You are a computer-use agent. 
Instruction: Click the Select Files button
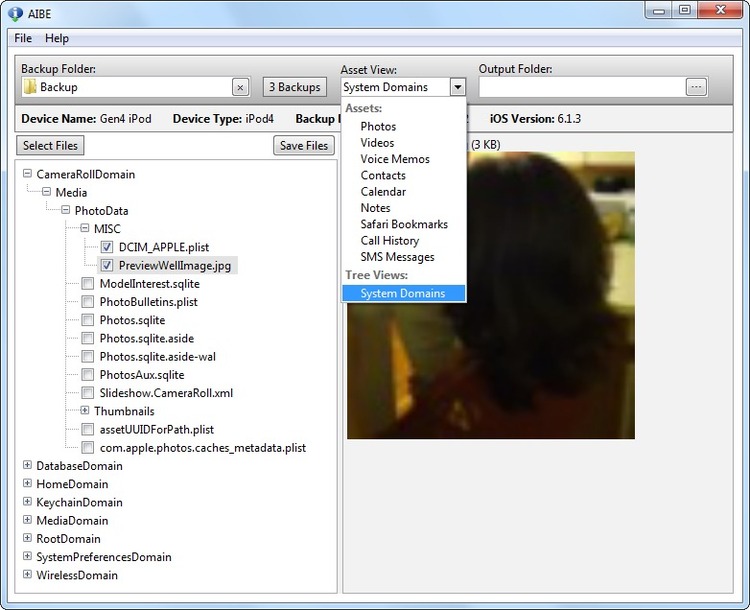(50, 145)
